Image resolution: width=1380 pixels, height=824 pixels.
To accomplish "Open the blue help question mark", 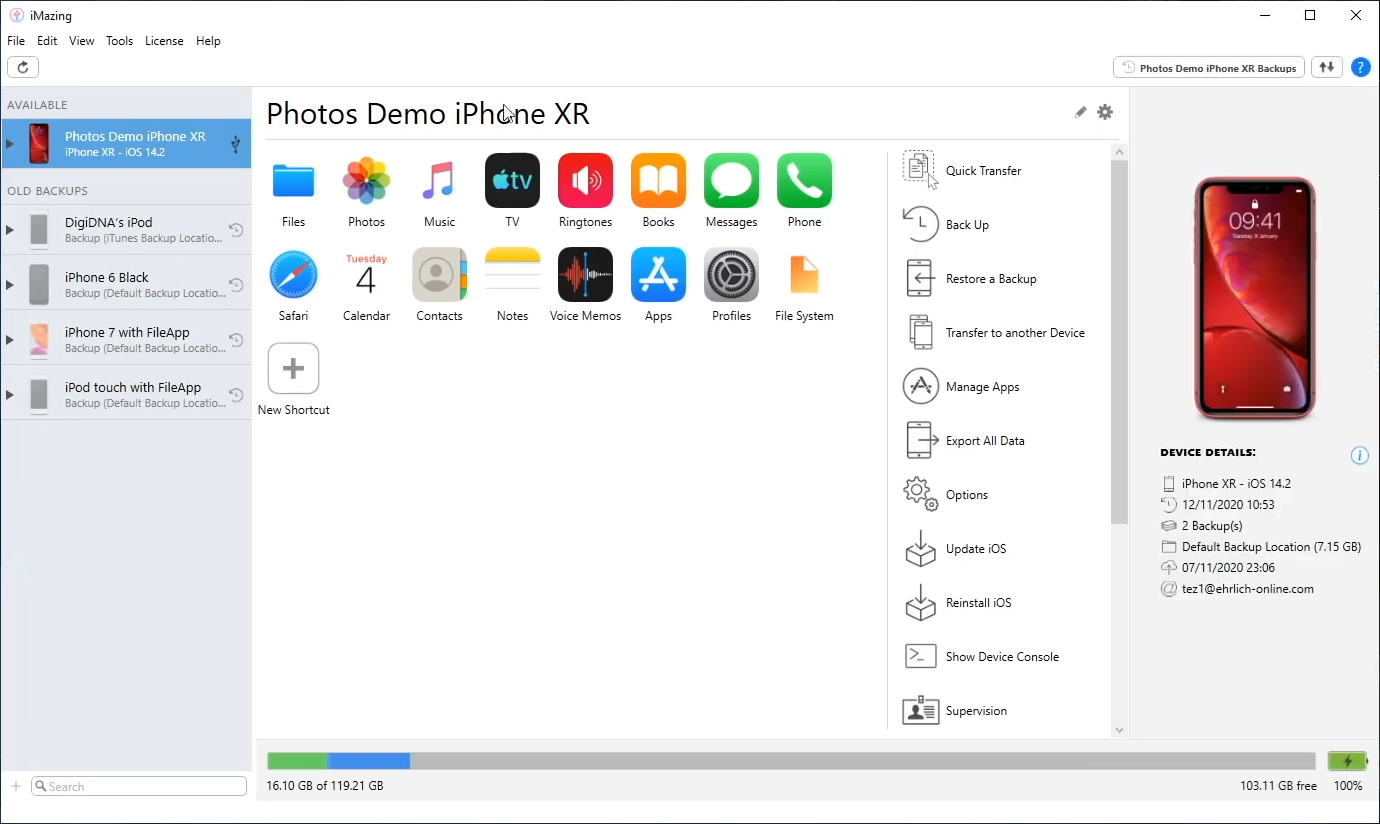I will click(1360, 67).
